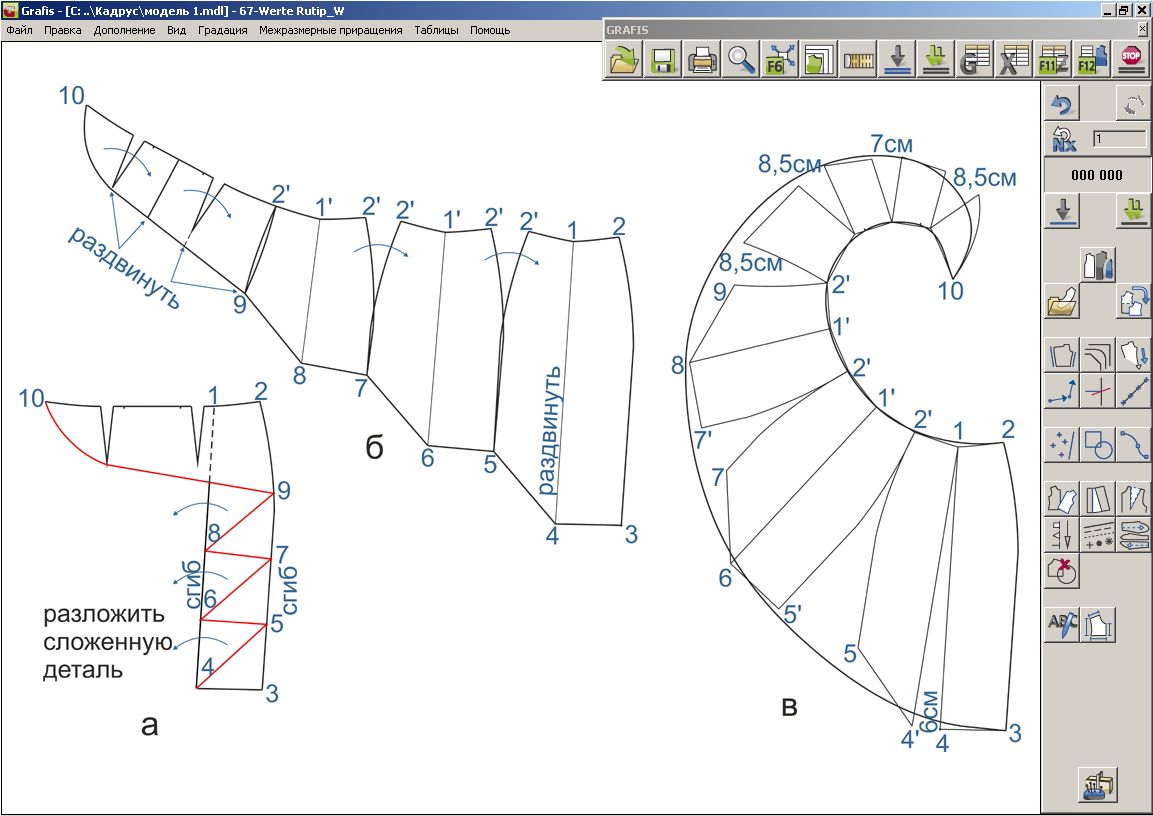Click the F11 table icon

coord(1053,61)
